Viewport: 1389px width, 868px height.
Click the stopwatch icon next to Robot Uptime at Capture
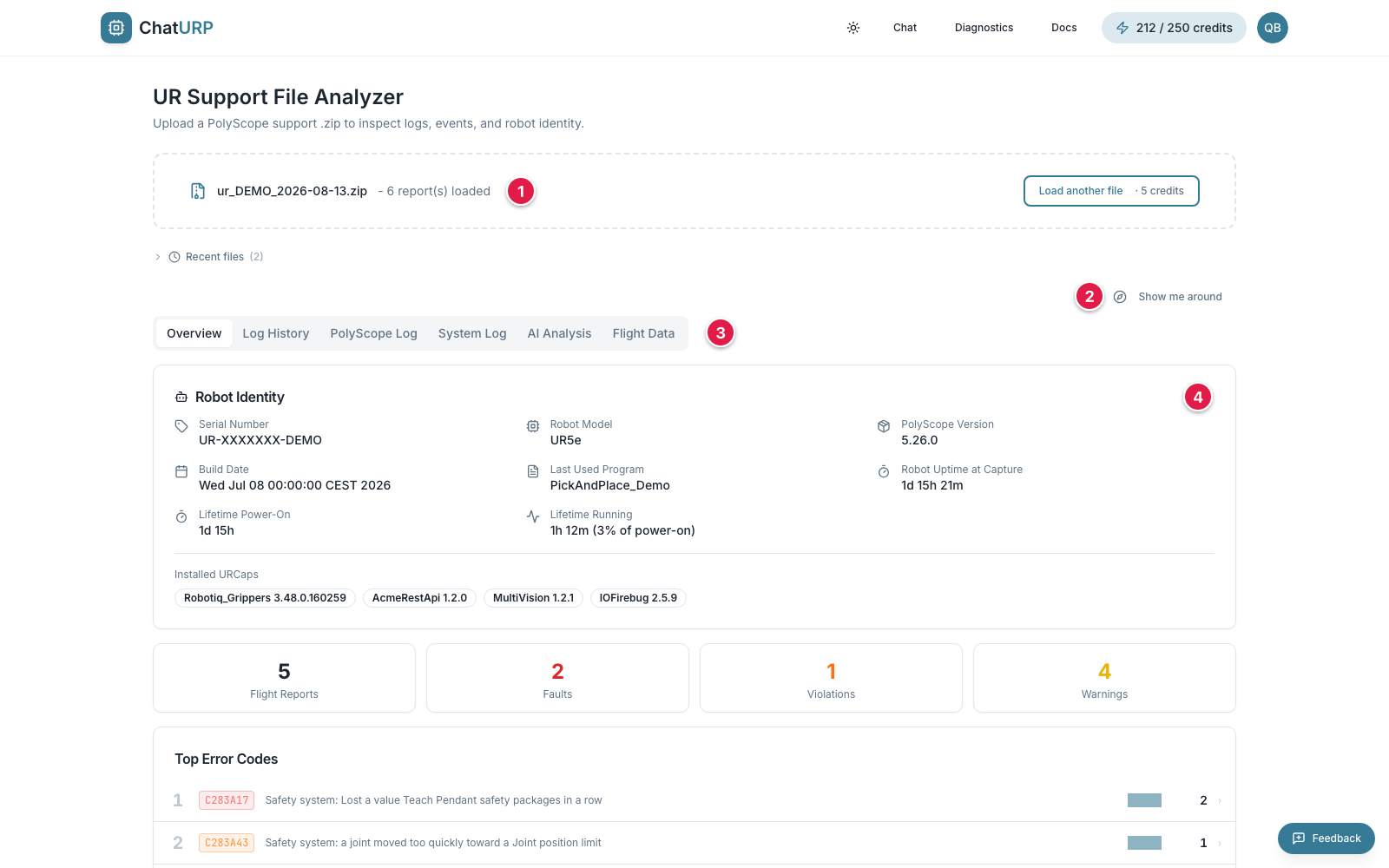884,471
